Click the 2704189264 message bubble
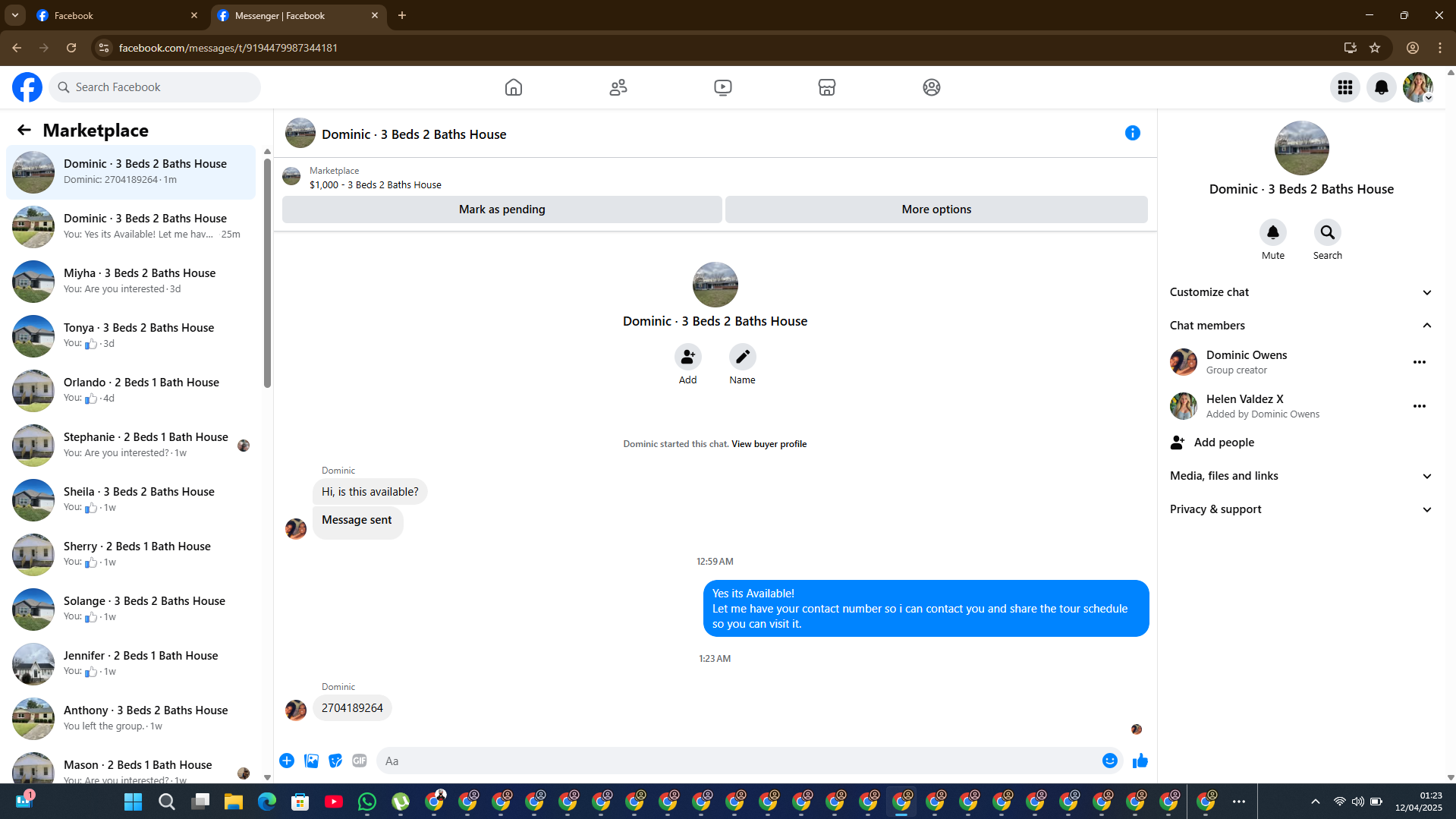The image size is (1456, 819). 352,708
